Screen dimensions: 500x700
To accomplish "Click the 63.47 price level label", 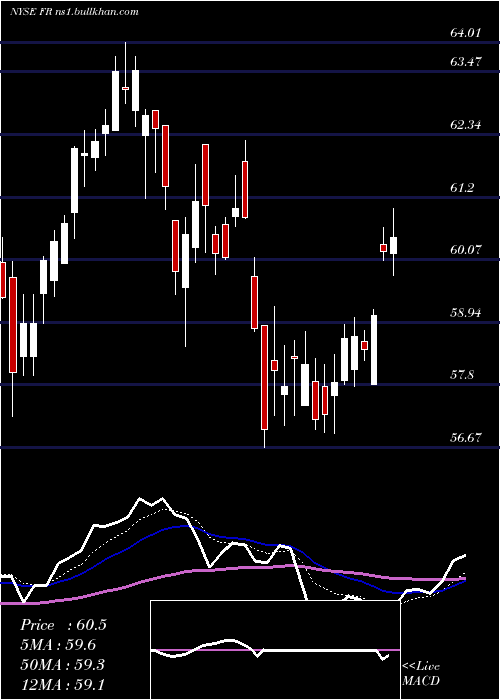I will (x=466, y=61).
